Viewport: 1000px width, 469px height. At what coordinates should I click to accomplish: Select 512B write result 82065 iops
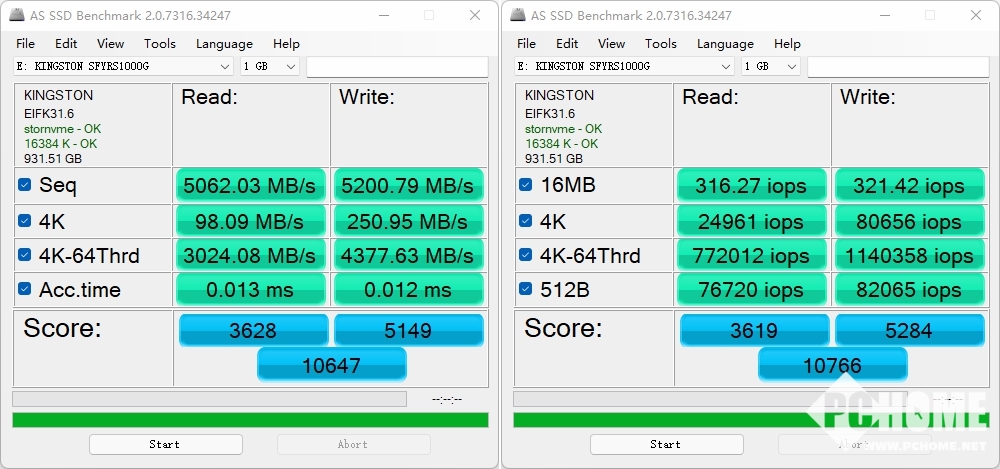(x=909, y=290)
